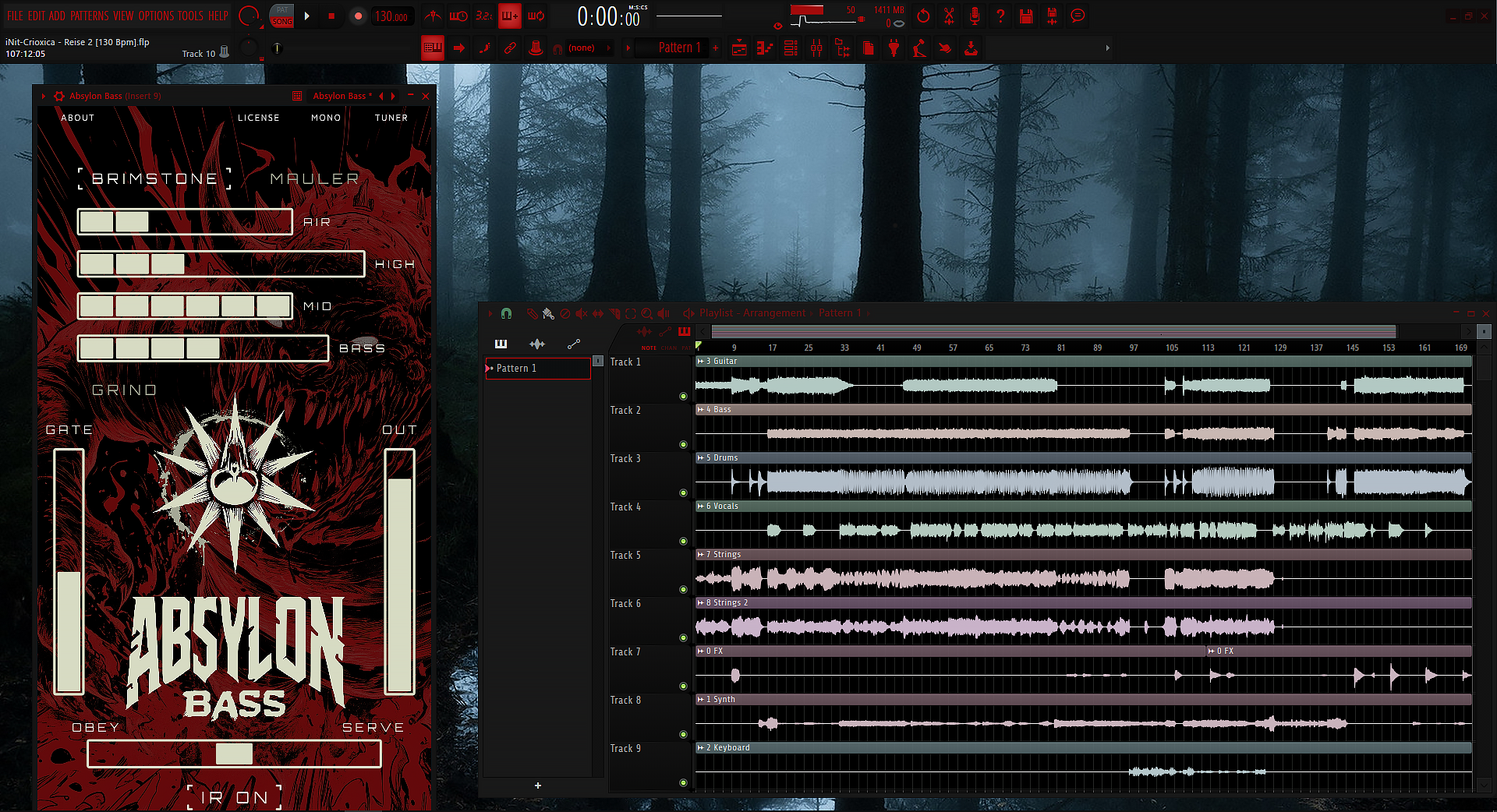1497x812 pixels.
Task: Click LICENSE in the Absylon Bass plugin
Action: 259,118
